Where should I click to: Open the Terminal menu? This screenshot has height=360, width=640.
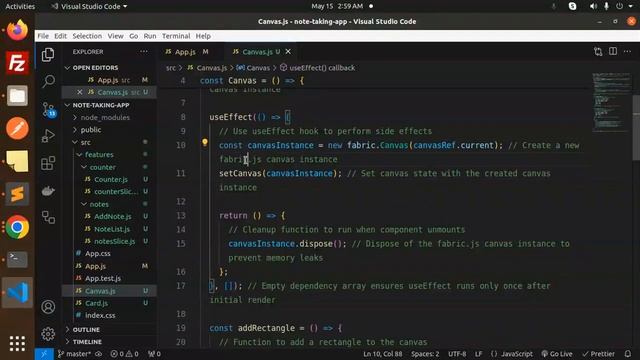[x=176, y=36]
